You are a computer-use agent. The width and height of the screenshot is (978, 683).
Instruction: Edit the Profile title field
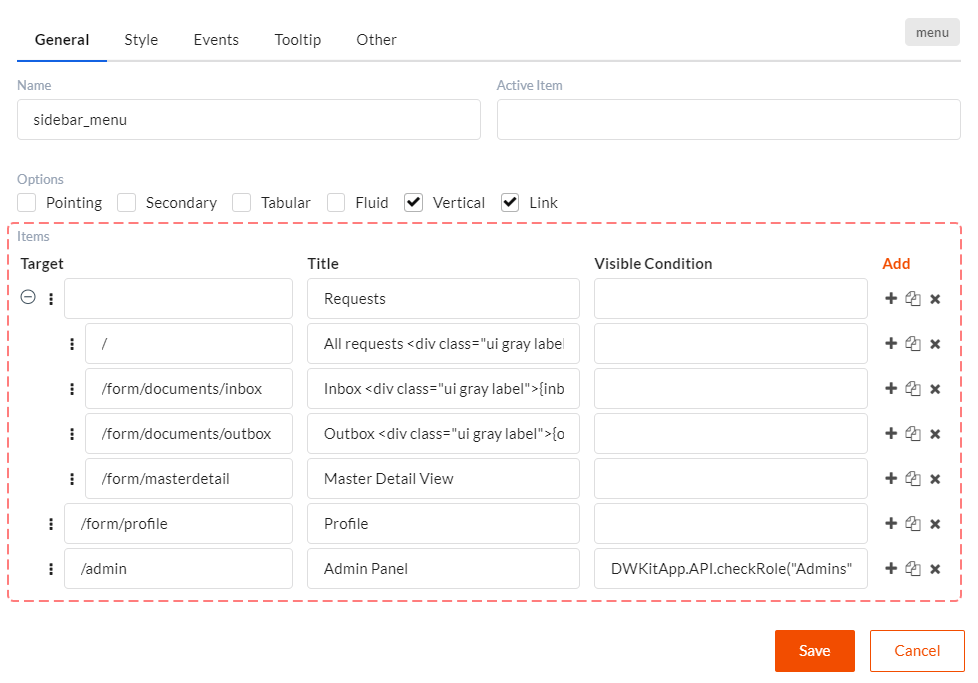pyautogui.click(x=443, y=523)
